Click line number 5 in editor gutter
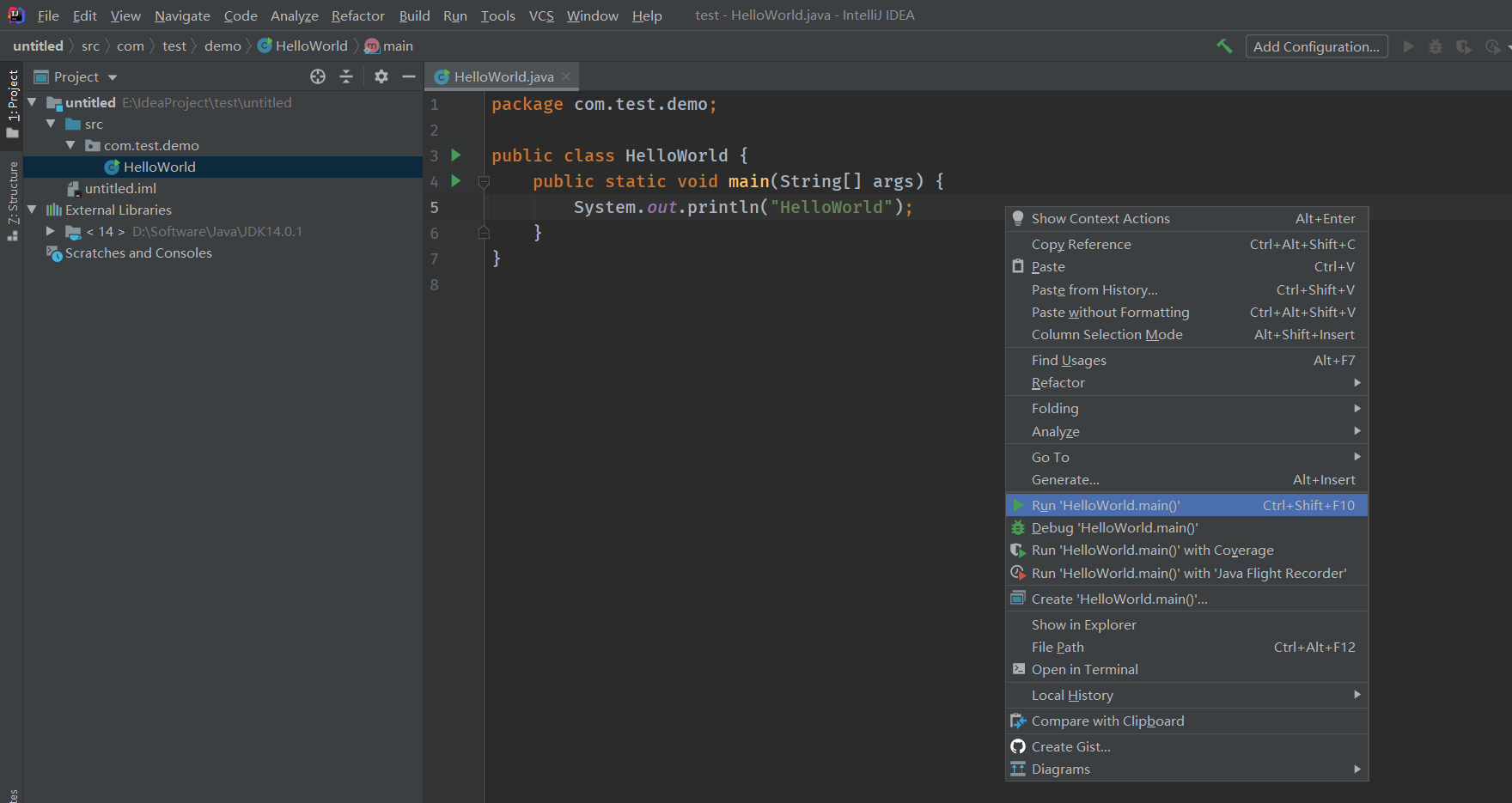1512x803 pixels. (435, 207)
